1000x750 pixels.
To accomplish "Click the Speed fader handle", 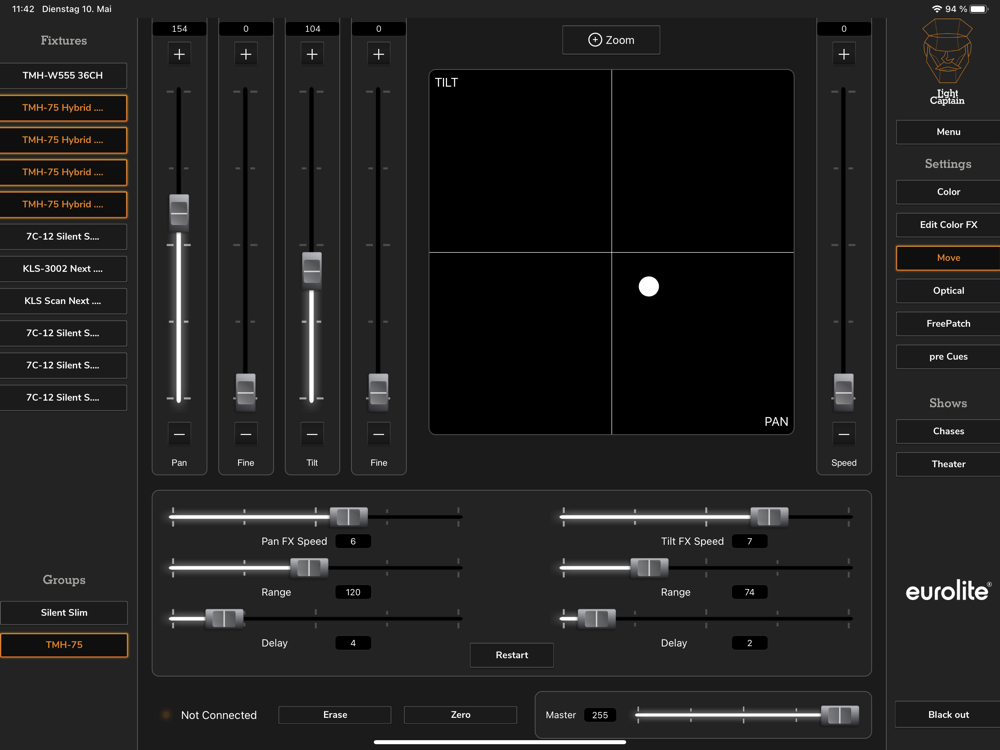I will pos(844,392).
